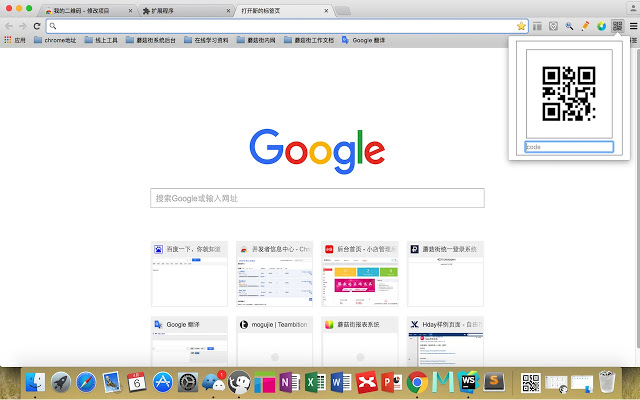This screenshot has width=640, height=400.
Task: Launch Safari from the Dock
Action: coord(86,382)
